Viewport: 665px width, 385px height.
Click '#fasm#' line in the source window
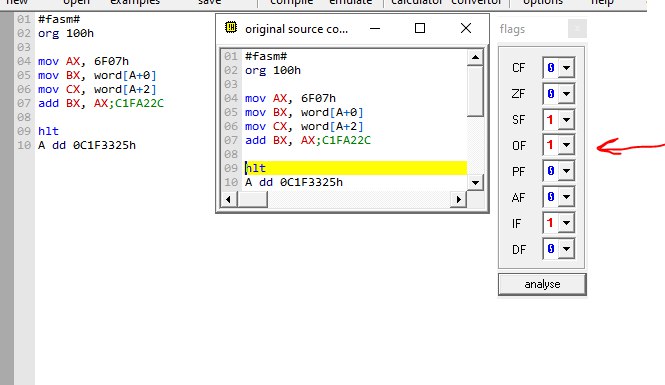[x=266, y=56]
